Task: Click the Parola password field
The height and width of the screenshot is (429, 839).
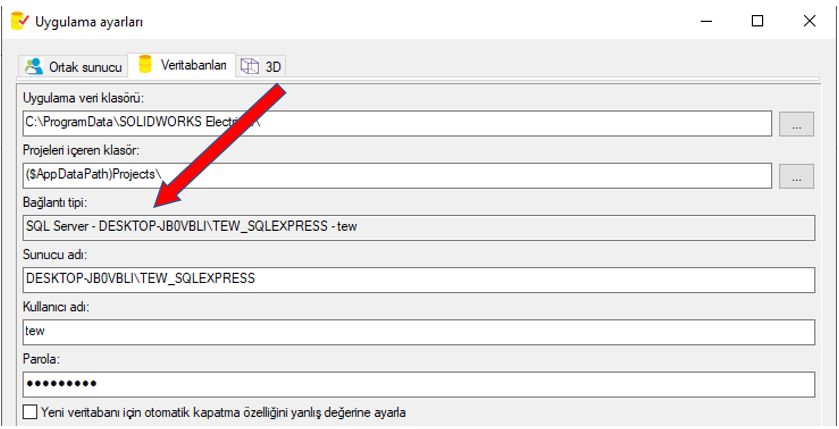Action: 418,383
